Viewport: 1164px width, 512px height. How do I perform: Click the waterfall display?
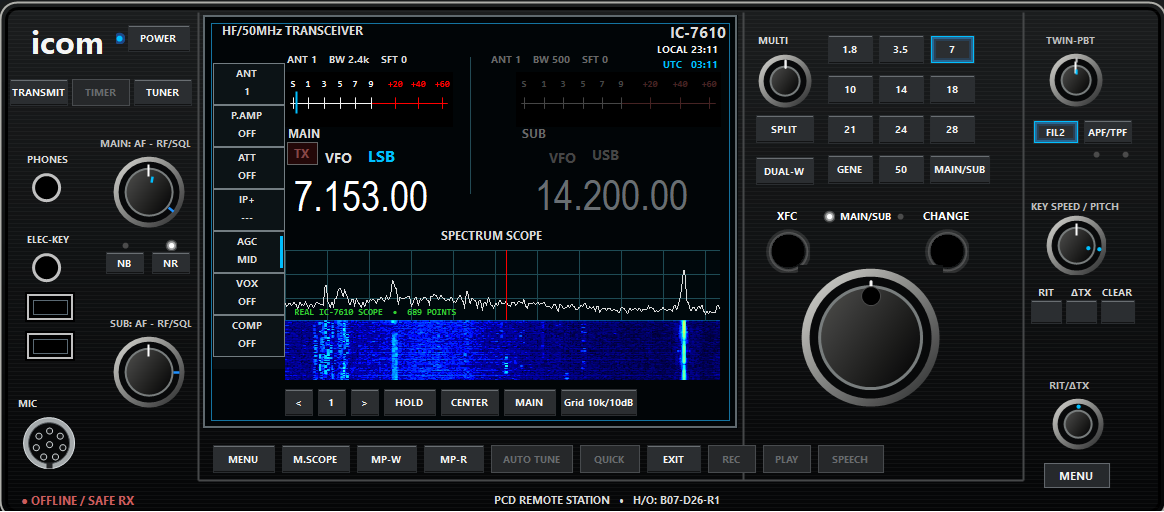503,350
